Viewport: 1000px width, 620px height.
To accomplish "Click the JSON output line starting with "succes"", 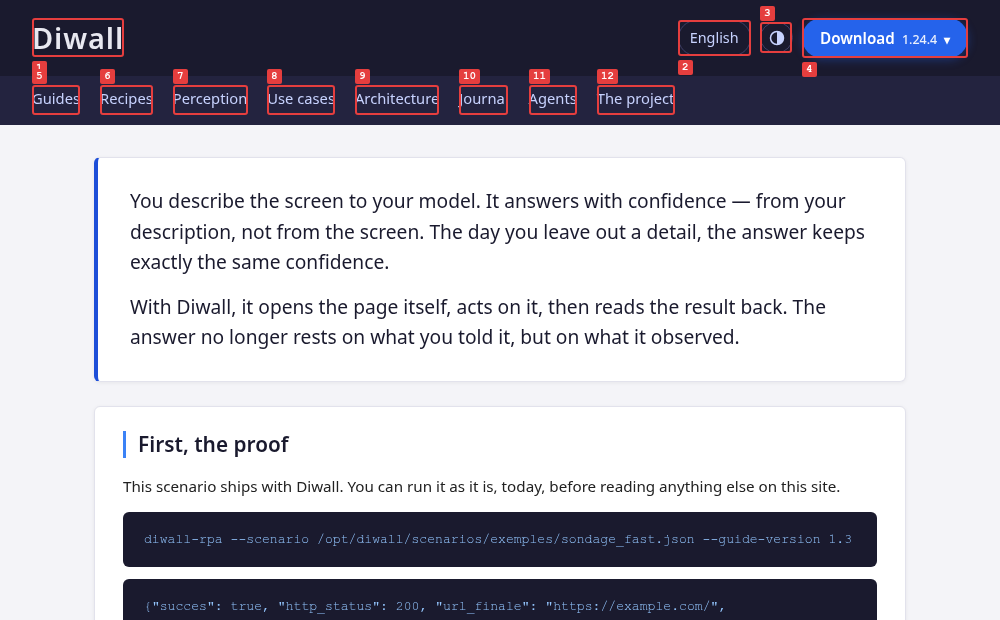I will [435, 606].
